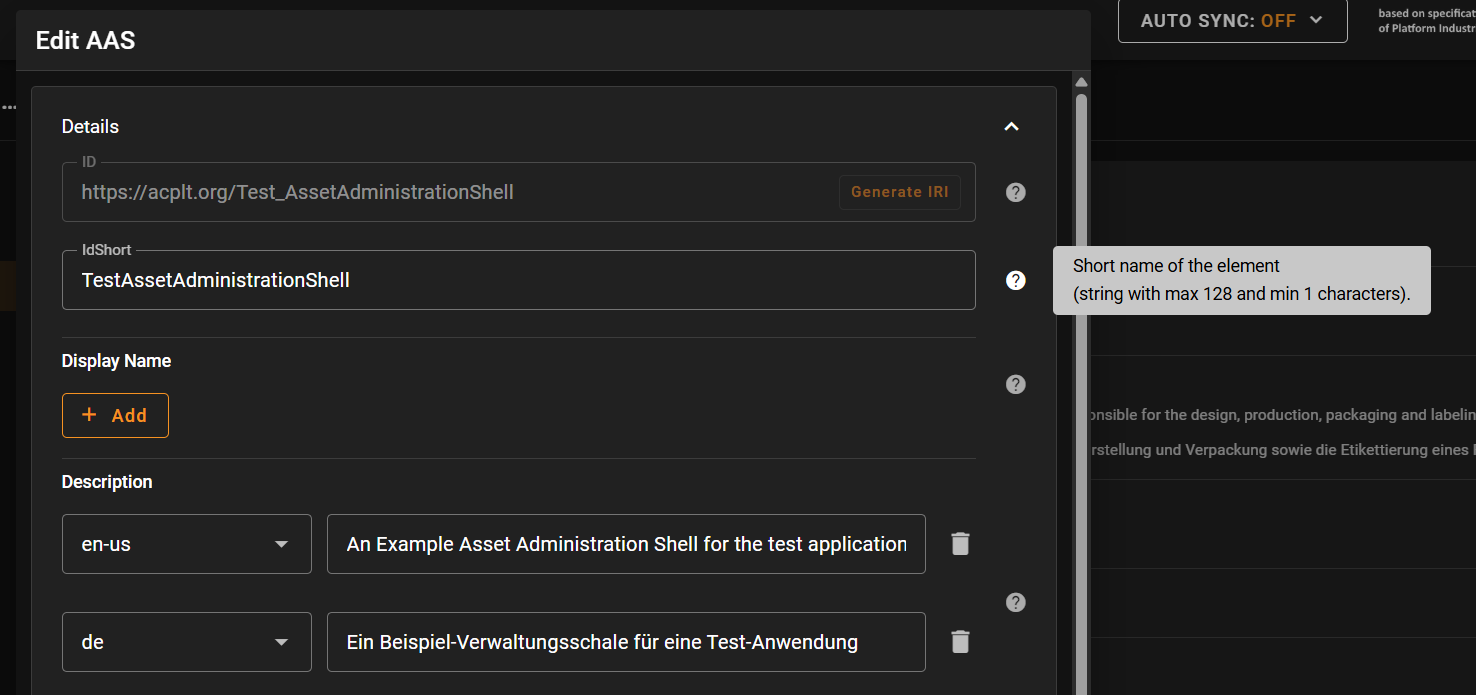The width and height of the screenshot is (1476, 695).
Task: Delete the en-us description entry
Action: pos(960,544)
